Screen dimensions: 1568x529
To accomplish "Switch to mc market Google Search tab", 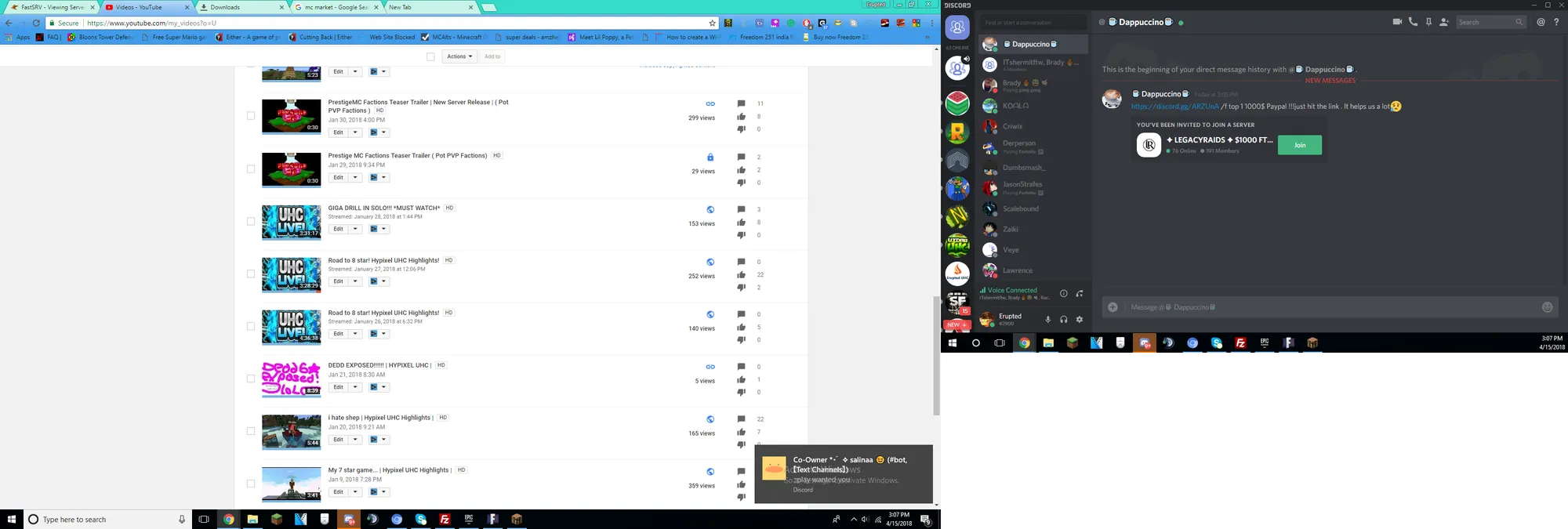I will tap(336, 7).
